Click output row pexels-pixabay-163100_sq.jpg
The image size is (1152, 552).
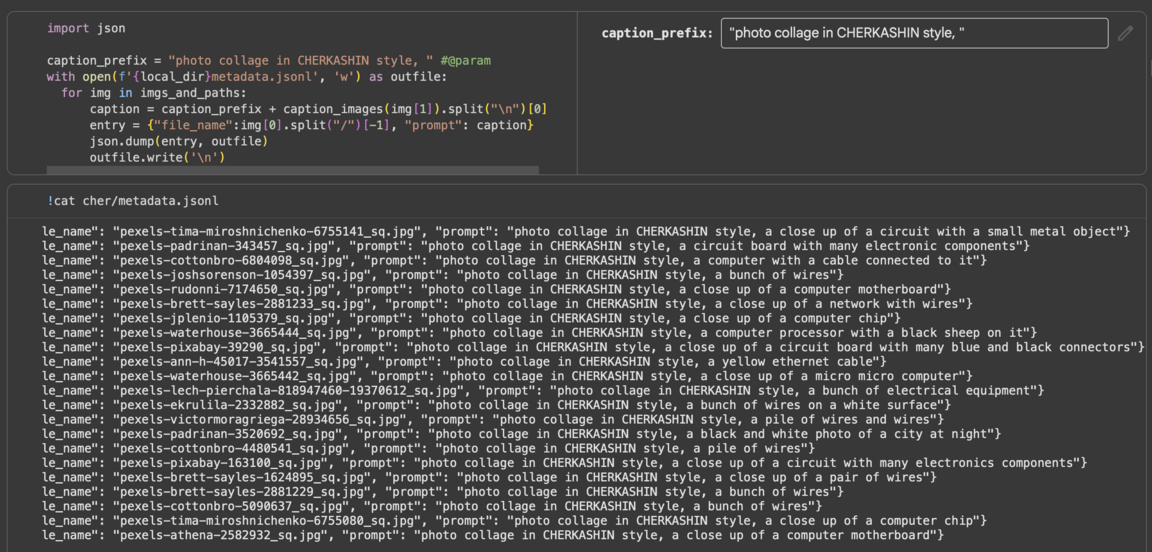tap(564, 463)
